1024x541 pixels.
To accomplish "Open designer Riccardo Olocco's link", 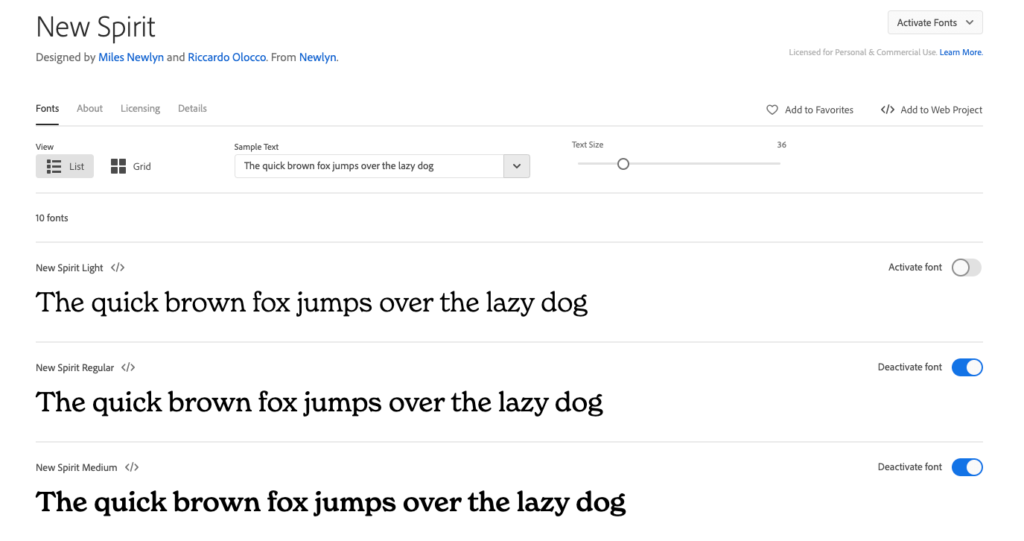I will point(227,57).
